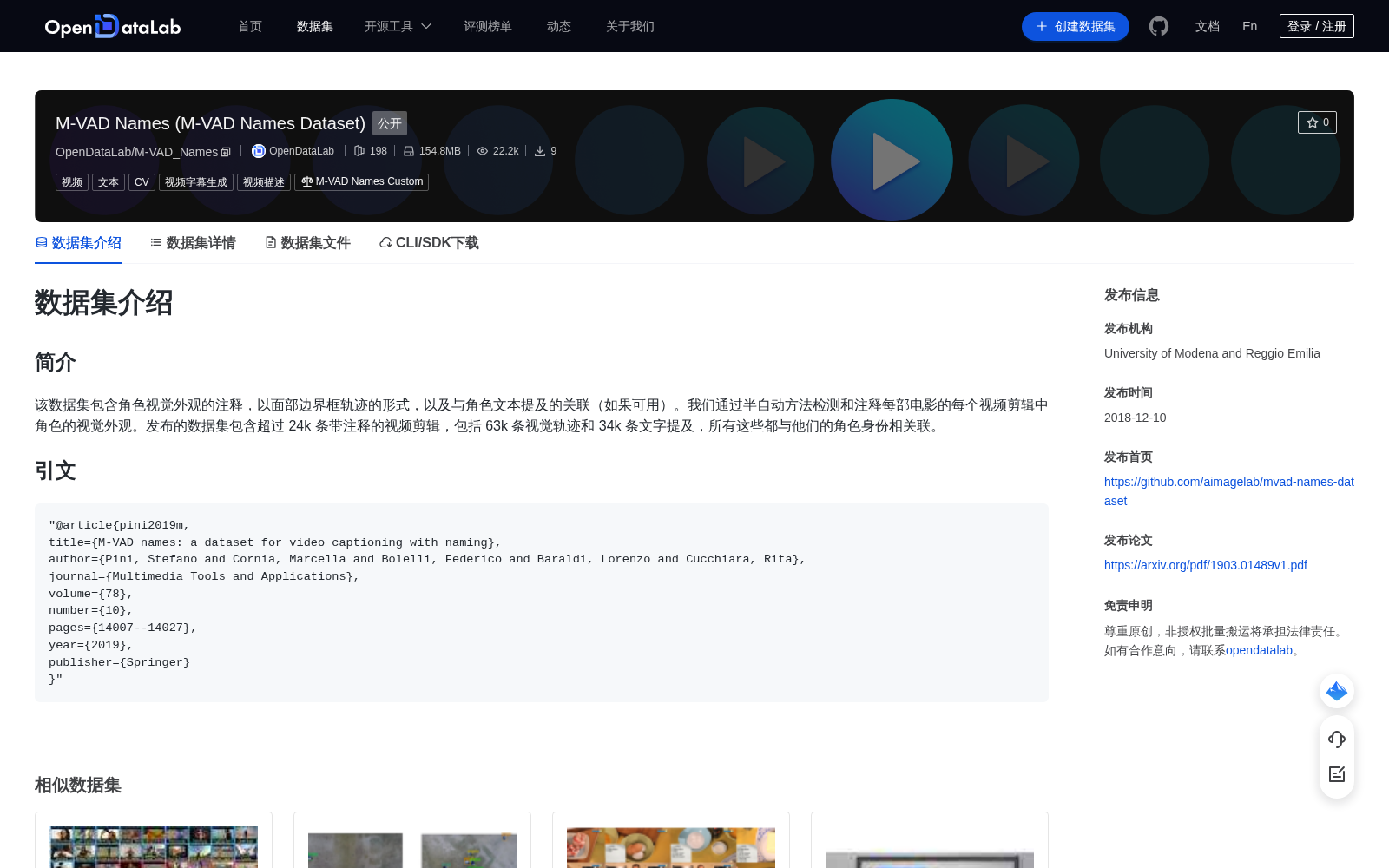Switch to the 数据集文件 tab
Image resolution: width=1389 pixels, height=868 pixels.
307,243
